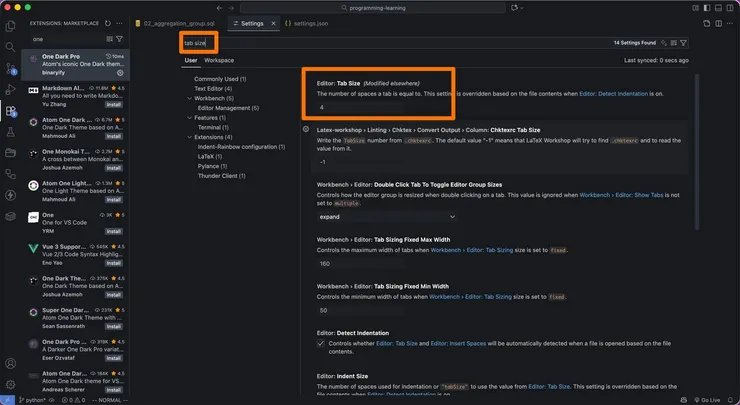The height and width of the screenshot is (405, 740).
Task: Click the settings search input field
Action: tap(434, 43)
